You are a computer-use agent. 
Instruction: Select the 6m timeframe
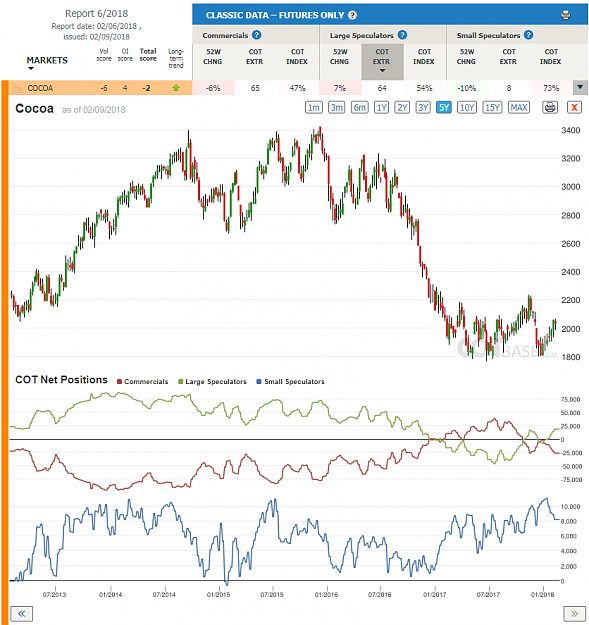pyautogui.click(x=360, y=108)
